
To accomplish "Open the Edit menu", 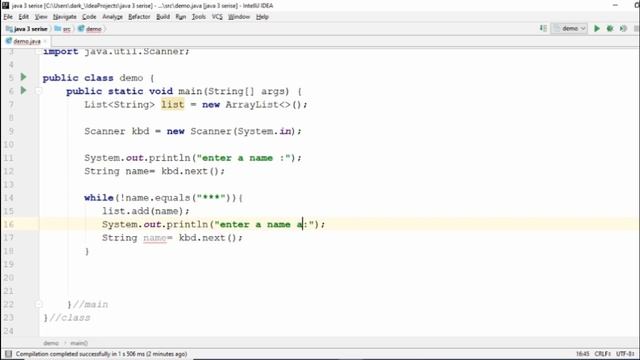I will coord(24,17).
